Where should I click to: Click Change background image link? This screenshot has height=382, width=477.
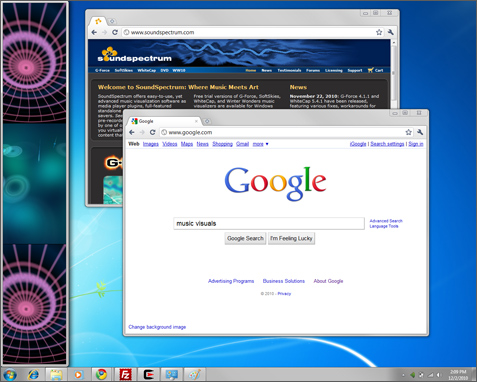pos(157,327)
